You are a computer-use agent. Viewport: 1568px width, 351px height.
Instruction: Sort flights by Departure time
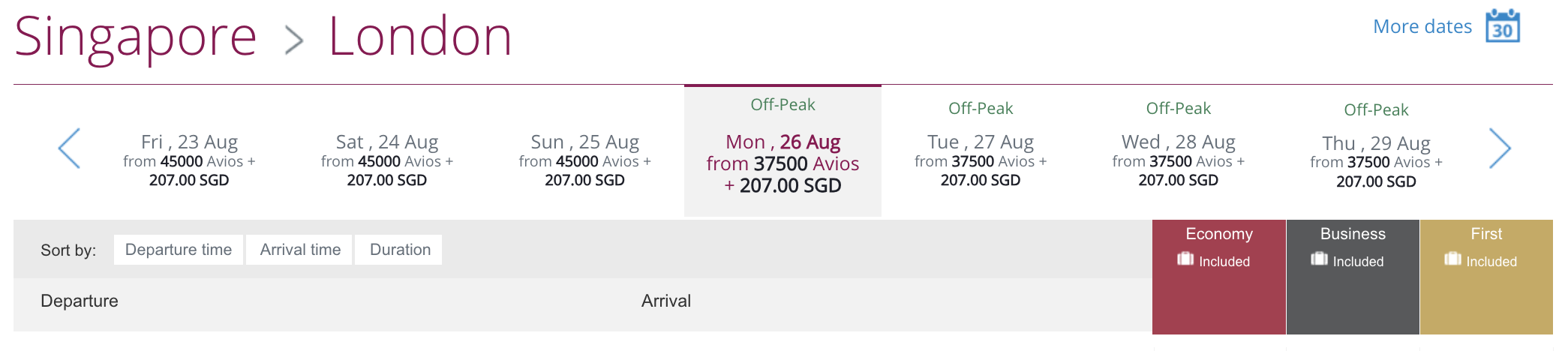179,250
